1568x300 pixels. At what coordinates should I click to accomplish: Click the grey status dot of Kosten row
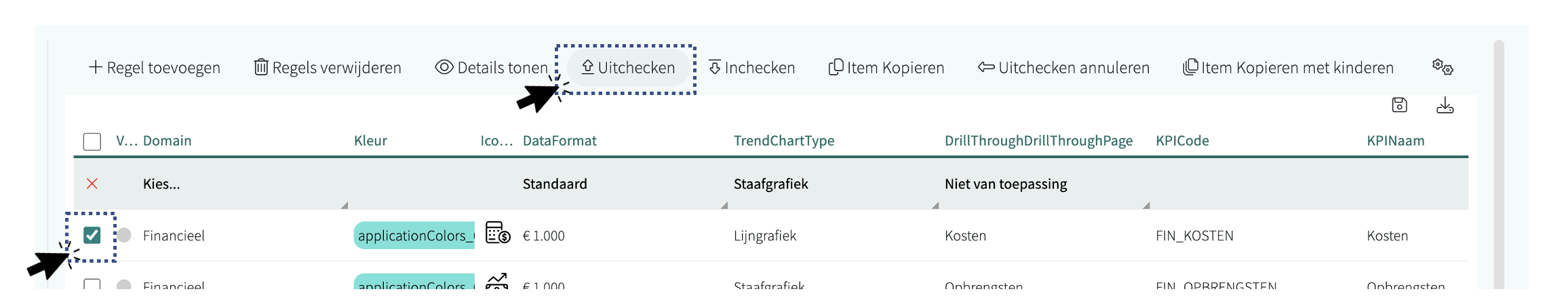click(124, 236)
